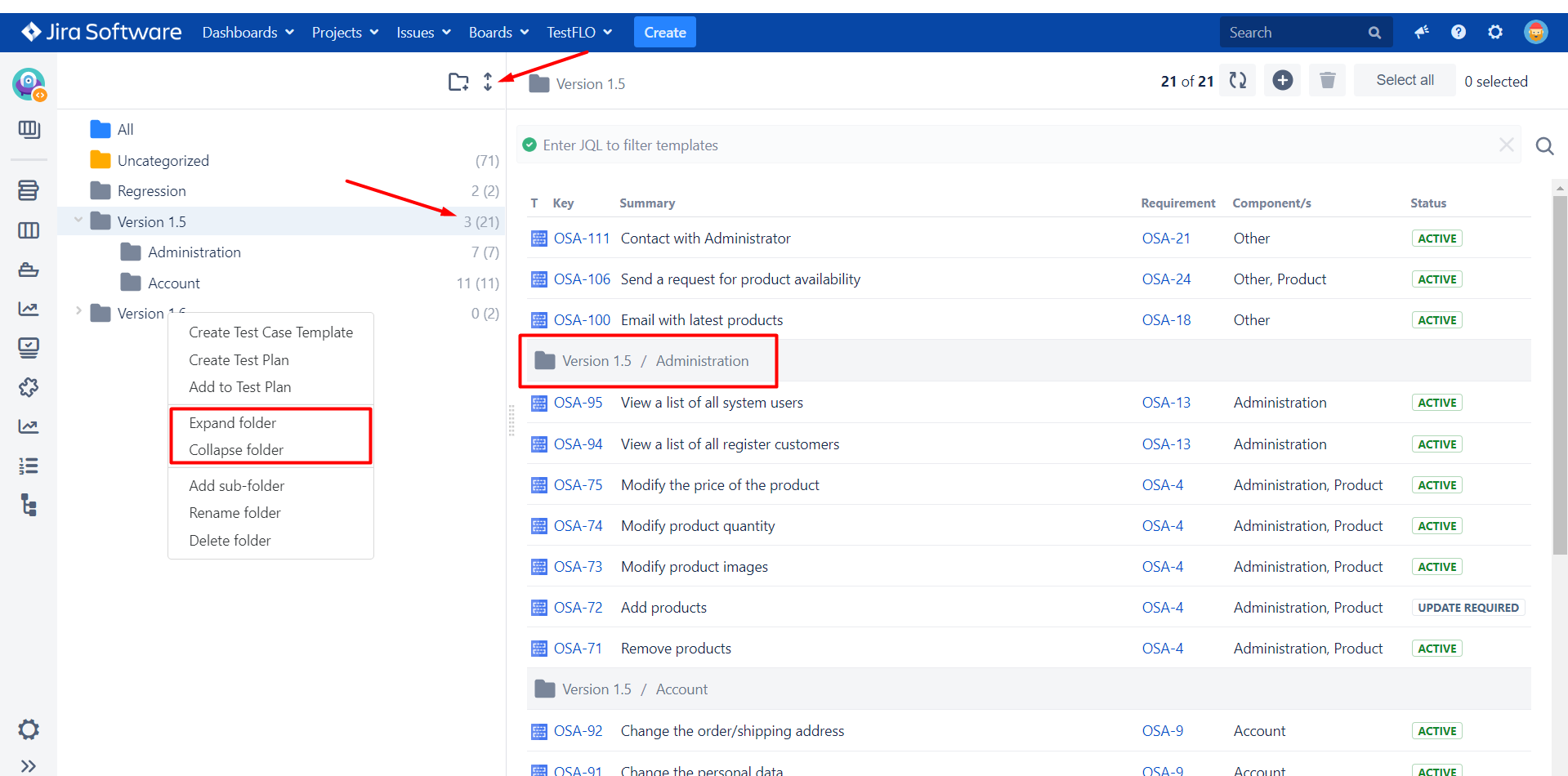
Task: Click the expand/collapse all folders icon
Action: tap(488, 82)
